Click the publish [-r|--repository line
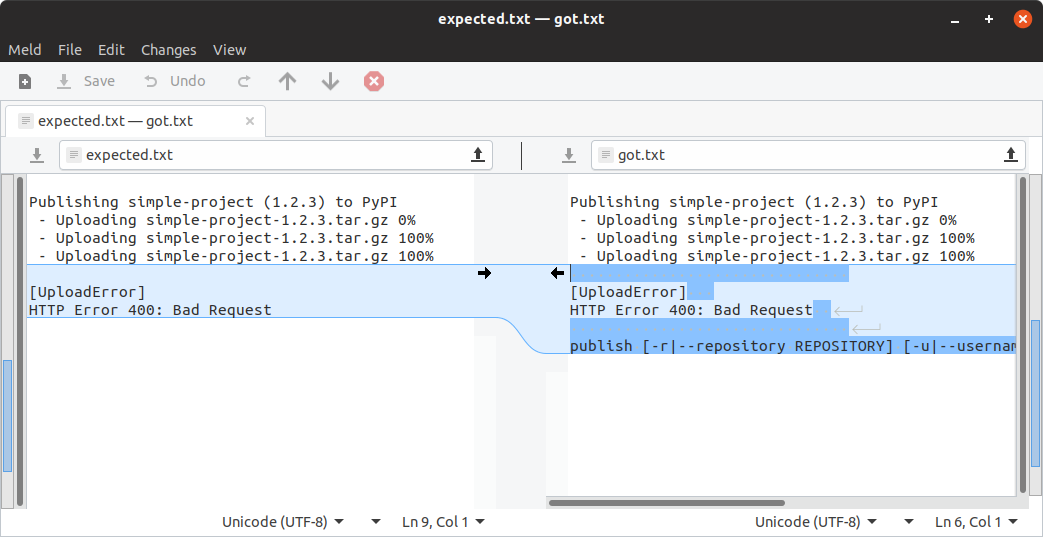The width and height of the screenshot is (1043, 537). [793, 346]
